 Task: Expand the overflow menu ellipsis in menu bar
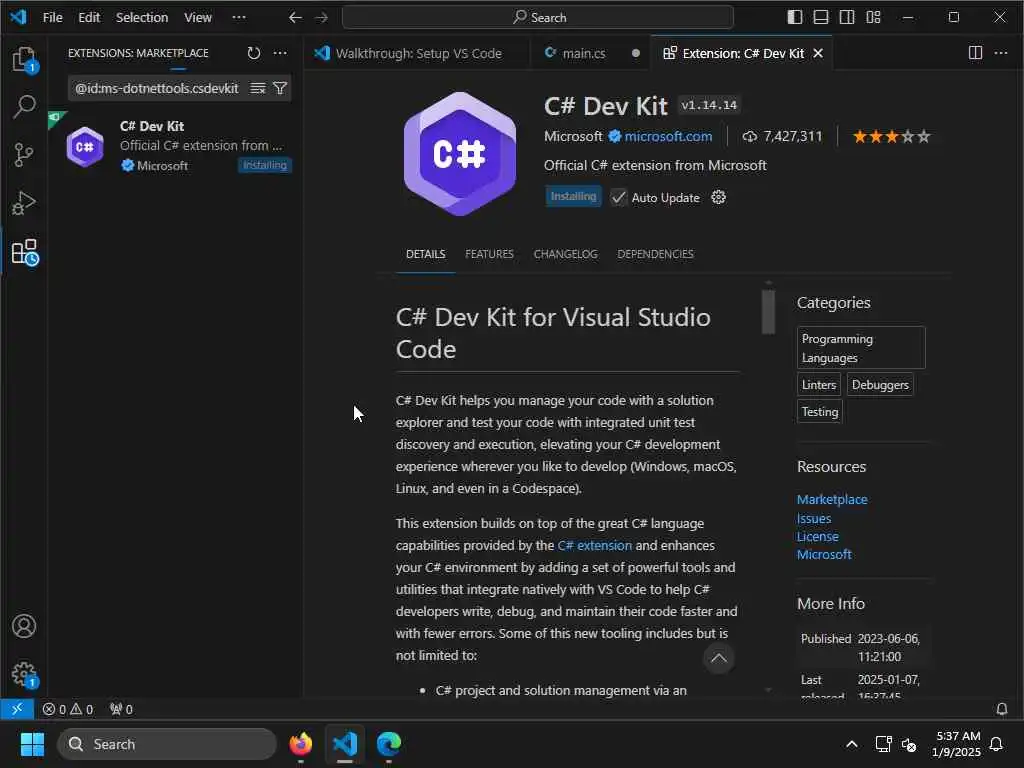pyautogui.click(x=239, y=18)
